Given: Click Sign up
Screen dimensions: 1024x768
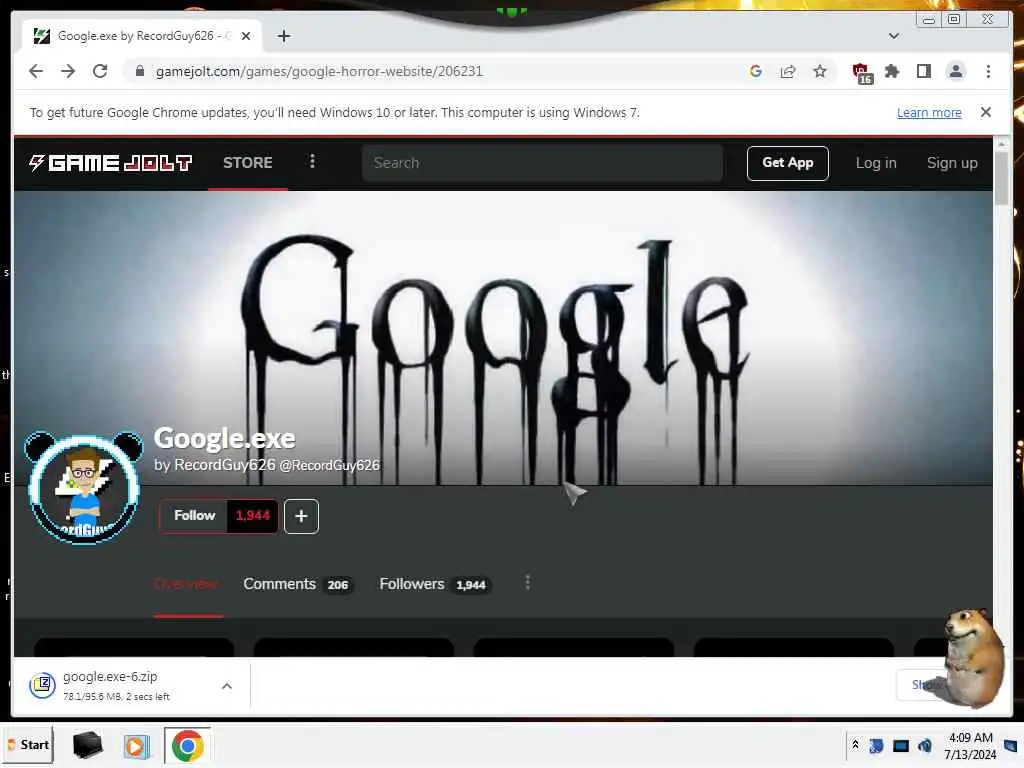Looking at the screenshot, I should pyautogui.click(x=952, y=163).
